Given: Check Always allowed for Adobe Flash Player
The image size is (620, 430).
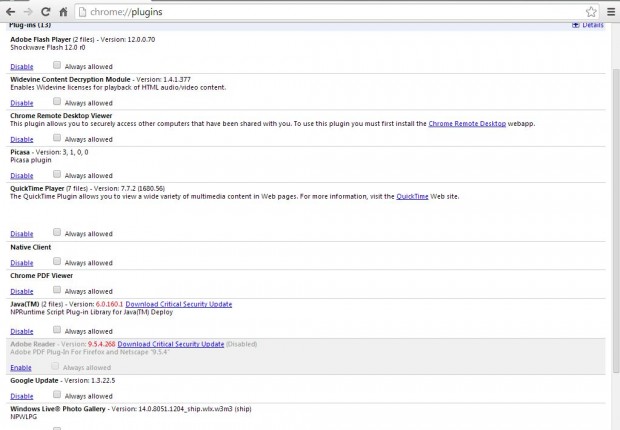Looking at the screenshot, I should pyautogui.click(x=57, y=65).
